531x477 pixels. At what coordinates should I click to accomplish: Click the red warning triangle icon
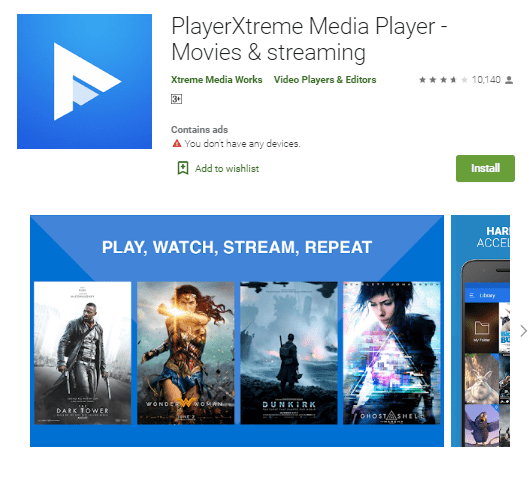coord(177,144)
